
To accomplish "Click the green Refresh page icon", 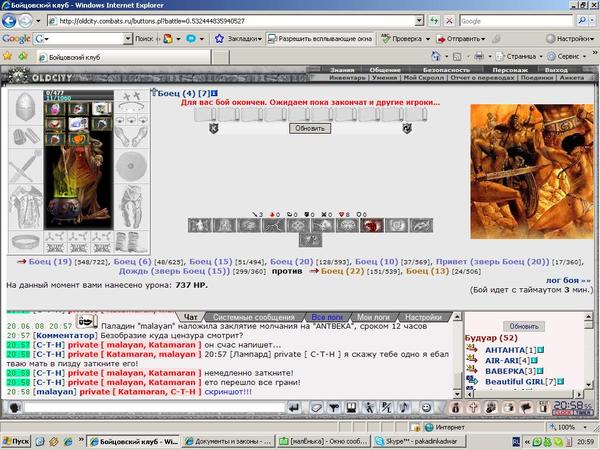I will pyautogui.click(x=434, y=21).
